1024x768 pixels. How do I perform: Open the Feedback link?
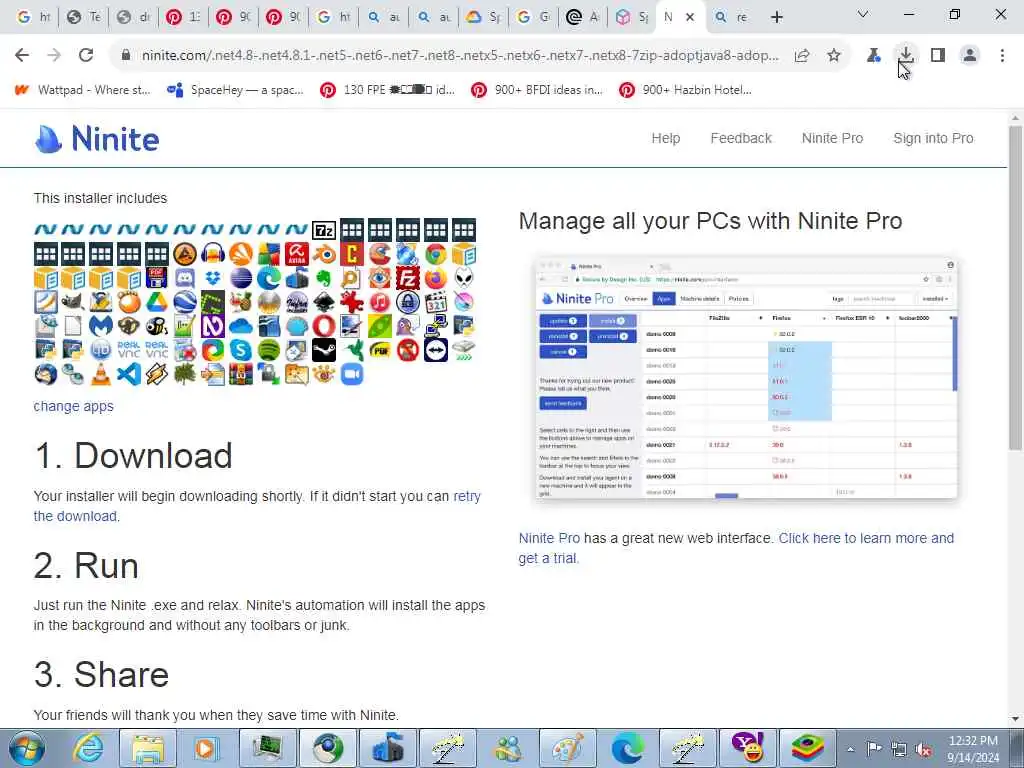[741, 138]
